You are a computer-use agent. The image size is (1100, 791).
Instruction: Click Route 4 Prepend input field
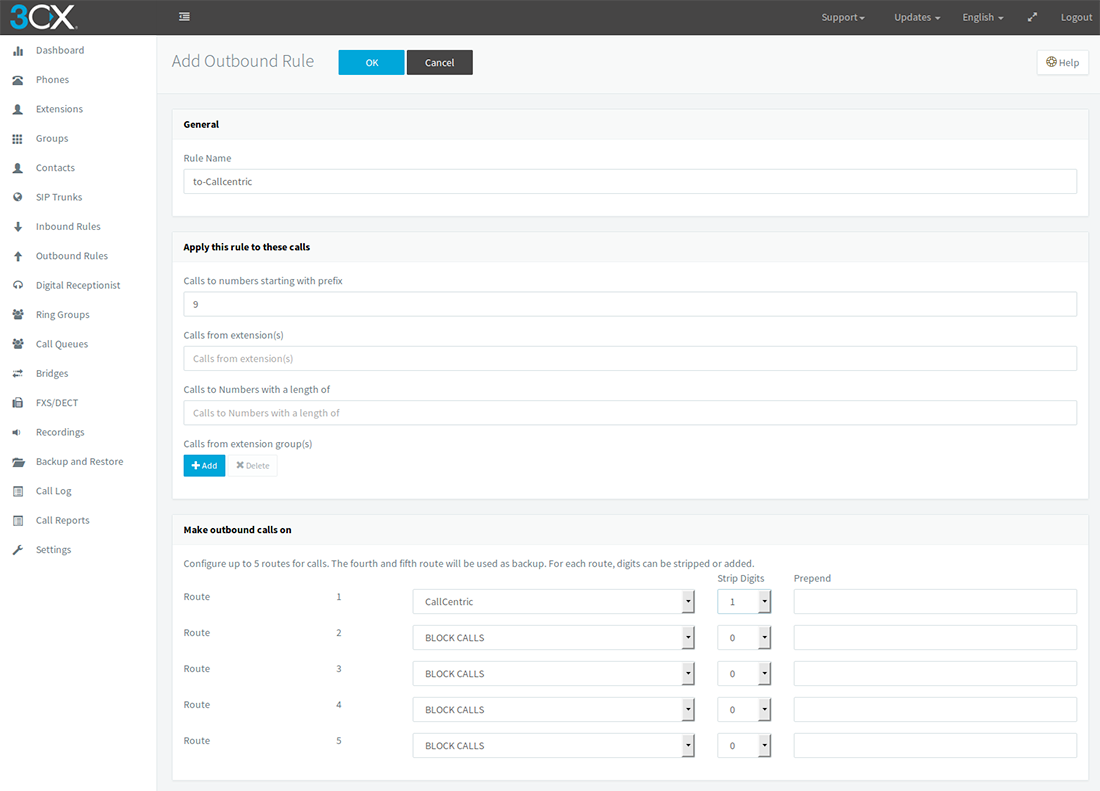(x=935, y=710)
